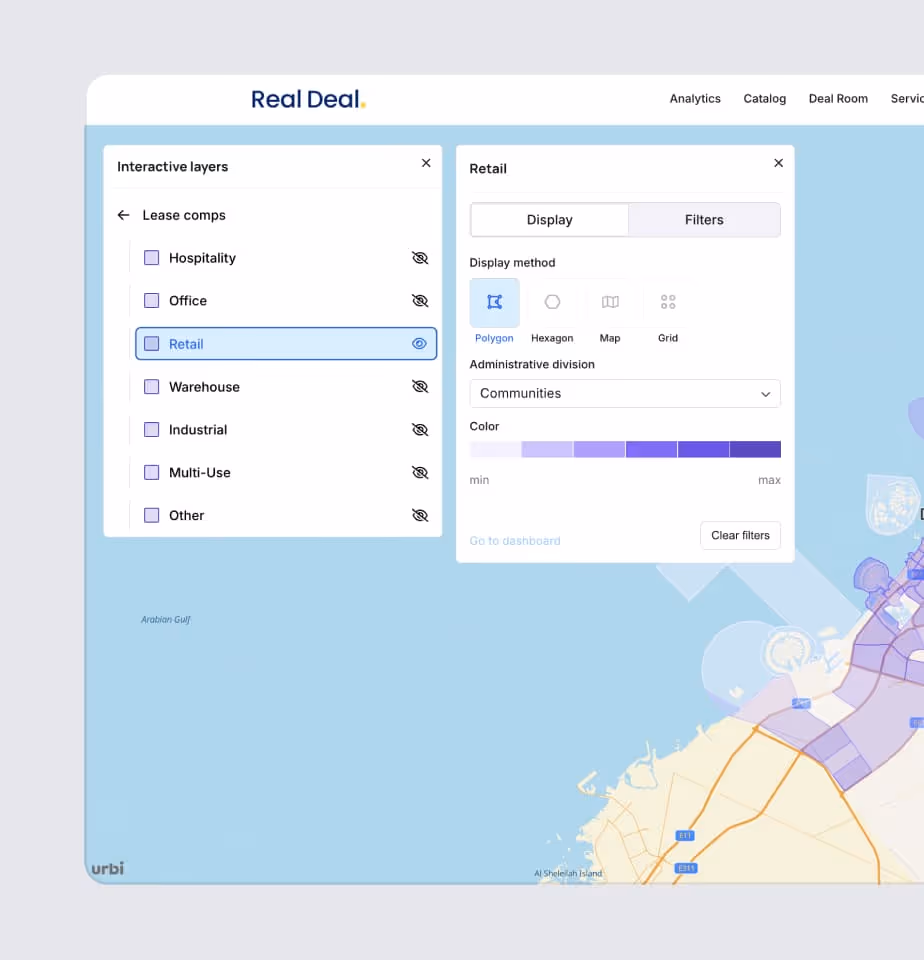Screen dimensions: 924x960
Task: Tick the Other layer checkbox
Action: [151, 515]
